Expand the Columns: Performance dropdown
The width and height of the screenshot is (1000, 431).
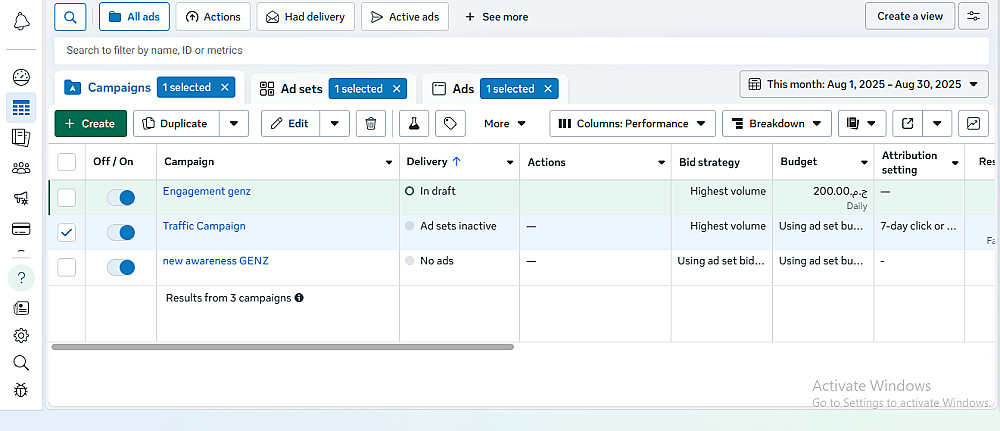pyautogui.click(x=632, y=124)
